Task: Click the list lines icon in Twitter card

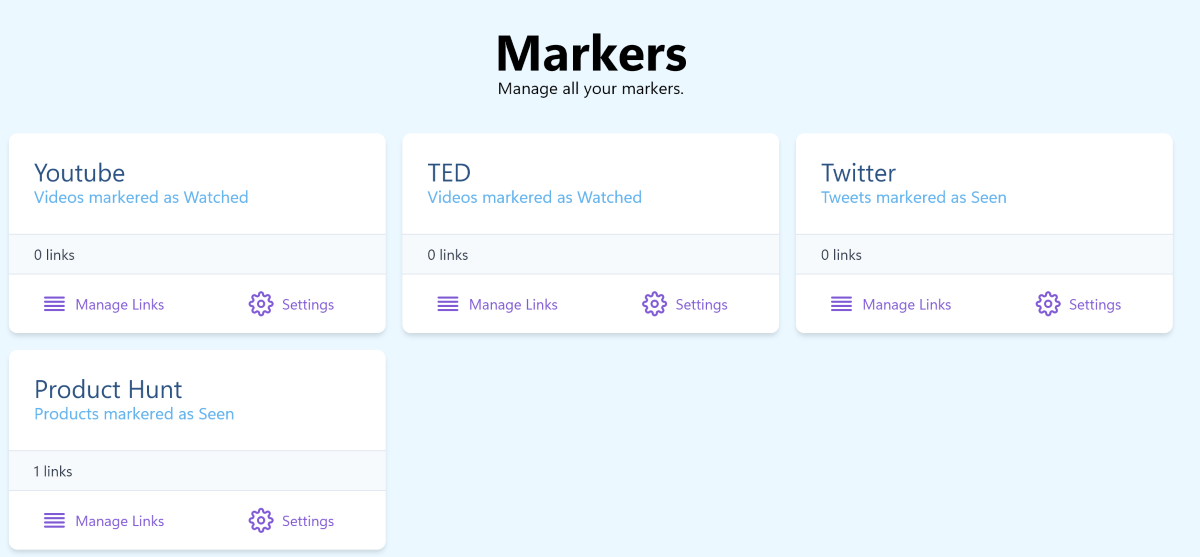Action: point(842,304)
